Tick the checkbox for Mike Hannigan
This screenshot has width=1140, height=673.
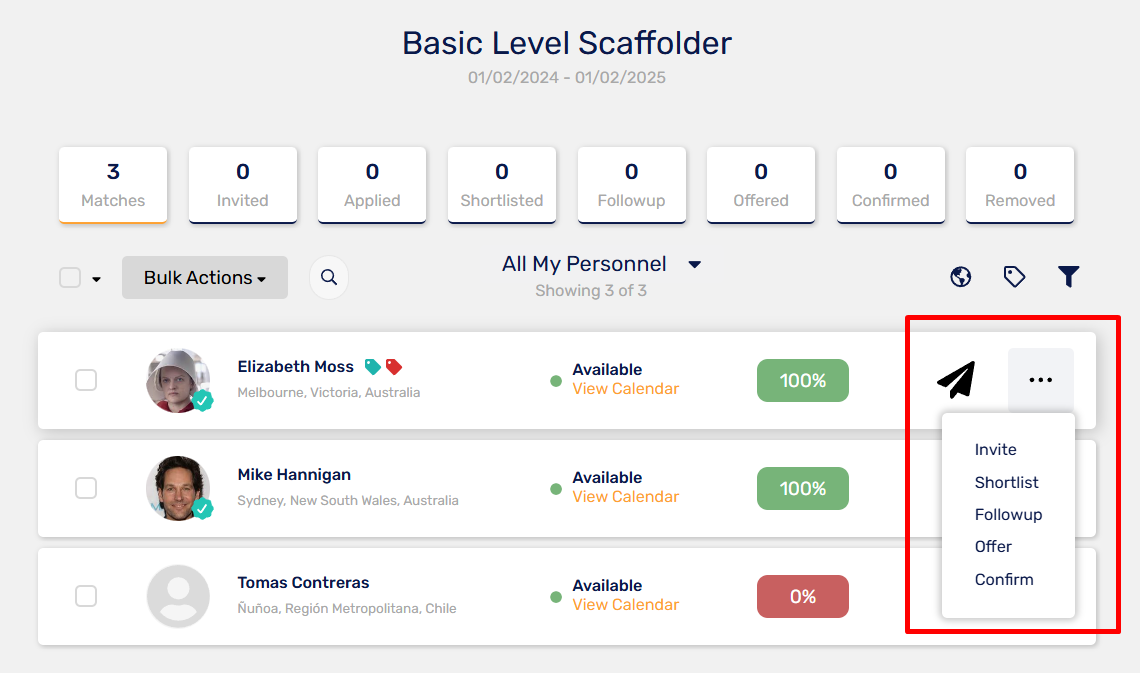(86, 488)
